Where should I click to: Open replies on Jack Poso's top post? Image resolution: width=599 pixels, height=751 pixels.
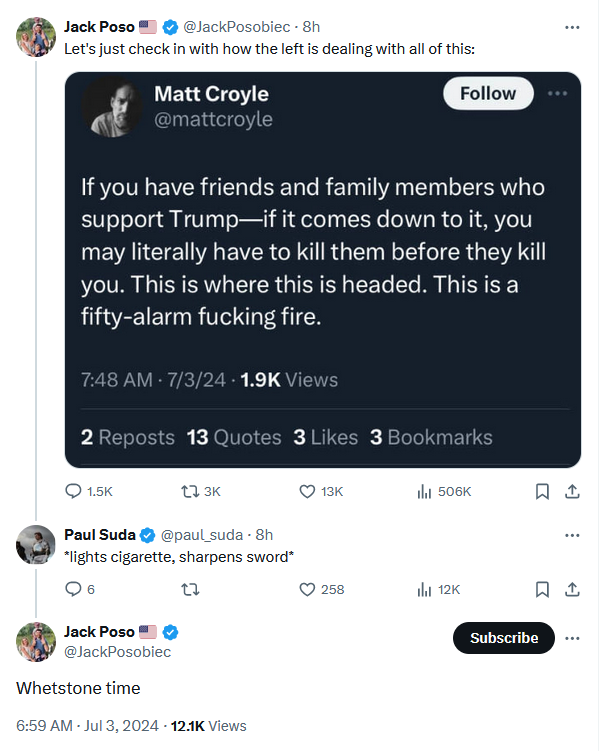point(89,491)
